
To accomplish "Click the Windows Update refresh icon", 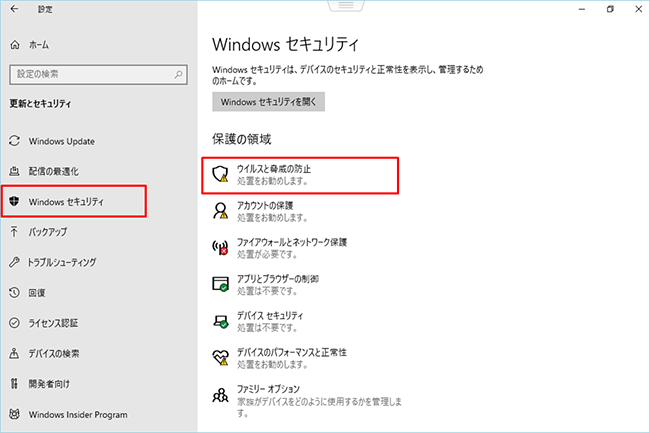I will click(15, 141).
